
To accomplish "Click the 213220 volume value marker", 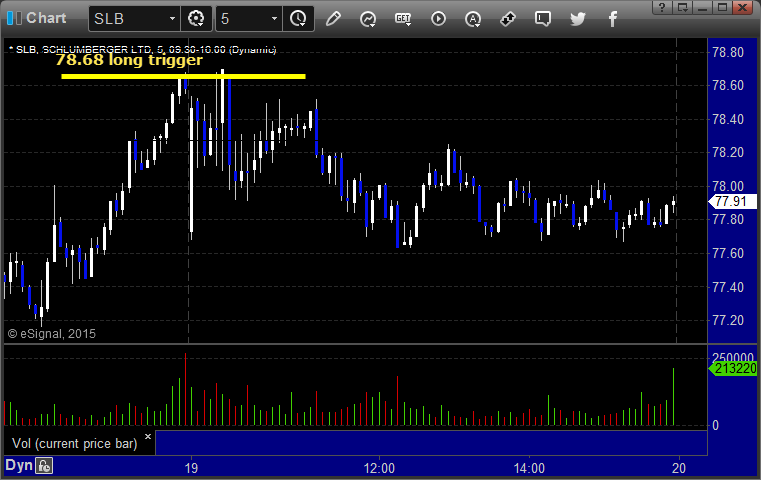I will pos(733,368).
